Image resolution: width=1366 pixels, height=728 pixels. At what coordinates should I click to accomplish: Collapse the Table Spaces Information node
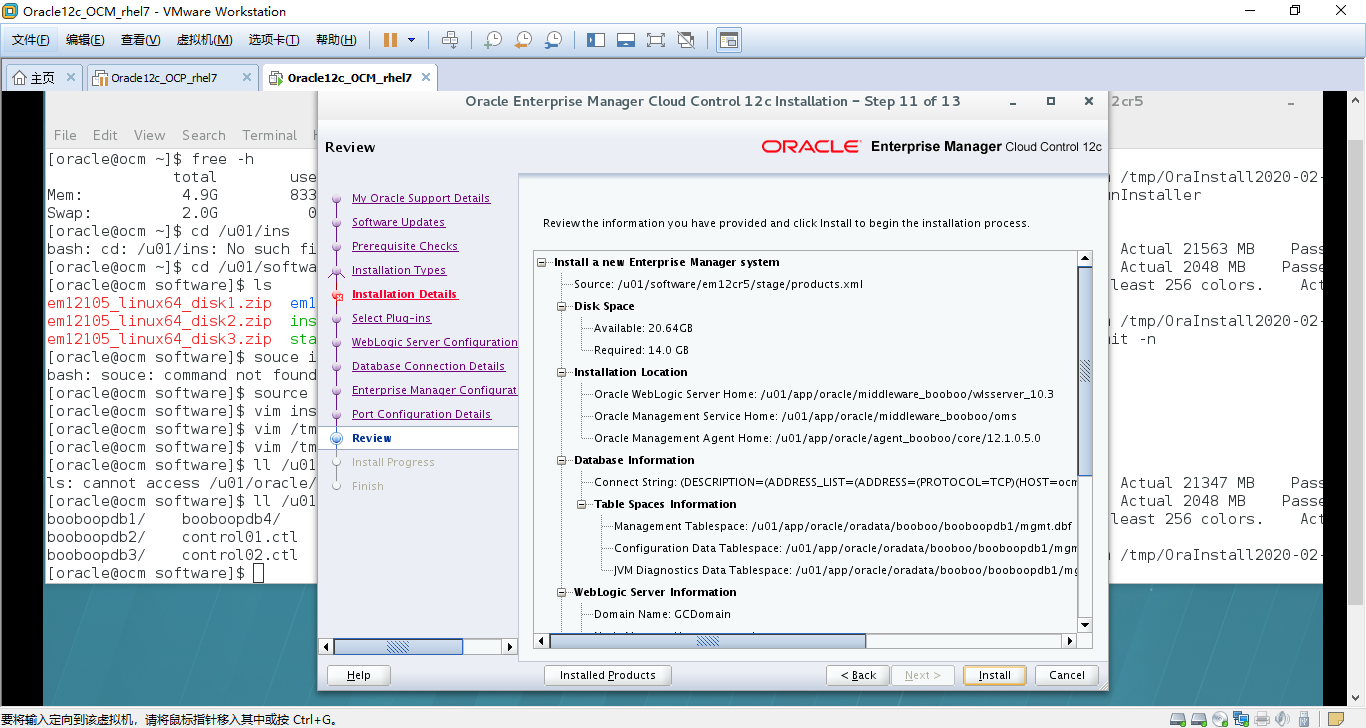pos(583,504)
